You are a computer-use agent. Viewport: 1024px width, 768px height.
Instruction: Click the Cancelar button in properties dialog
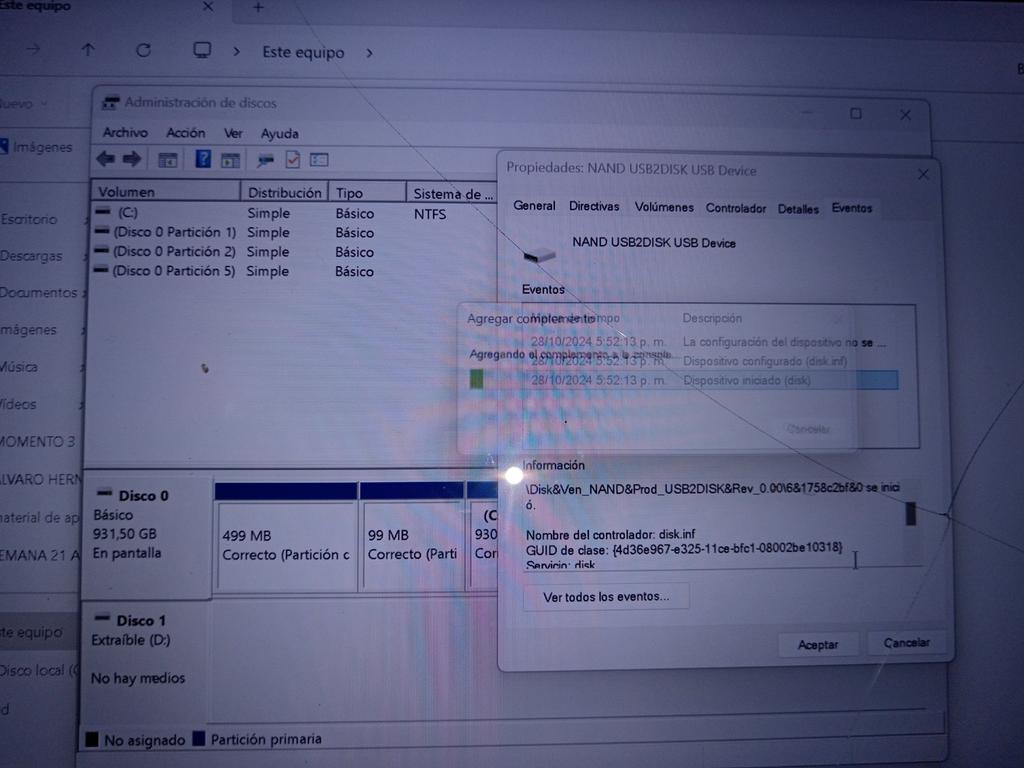click(x=907, y=643)
